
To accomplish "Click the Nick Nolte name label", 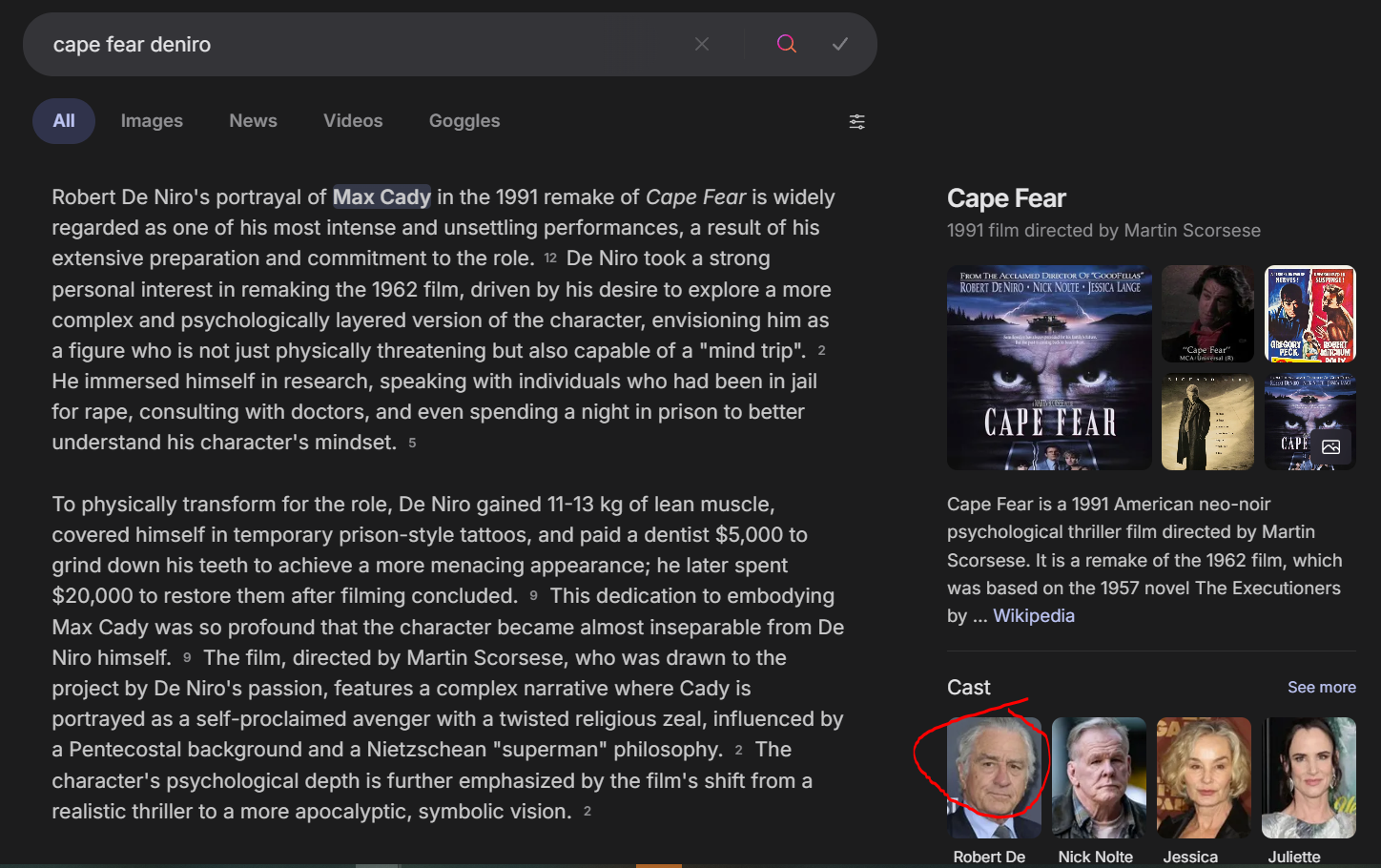I will pyautogui.click(x=1095, y=857).
